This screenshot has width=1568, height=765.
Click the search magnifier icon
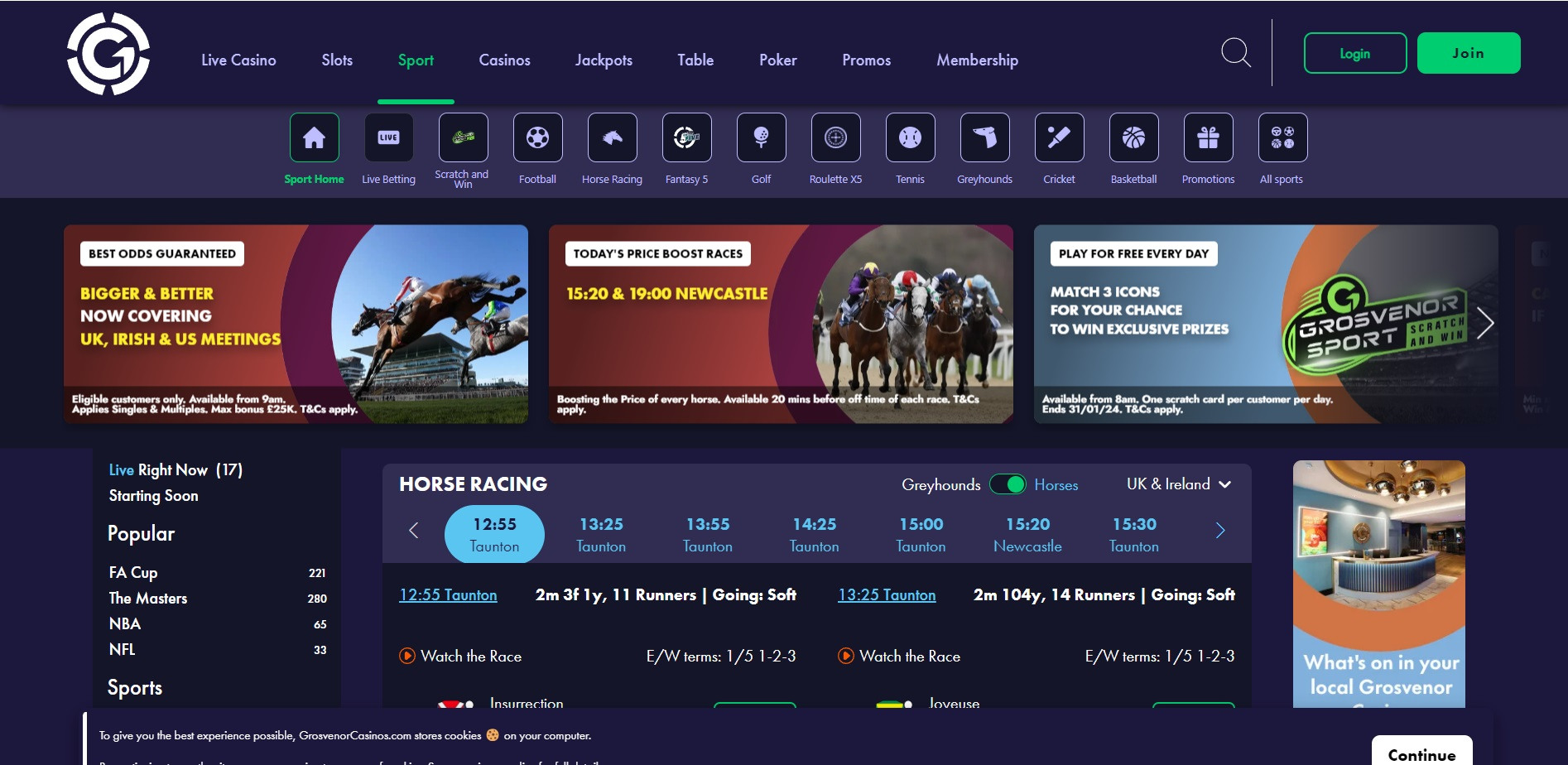(1235, 53)
